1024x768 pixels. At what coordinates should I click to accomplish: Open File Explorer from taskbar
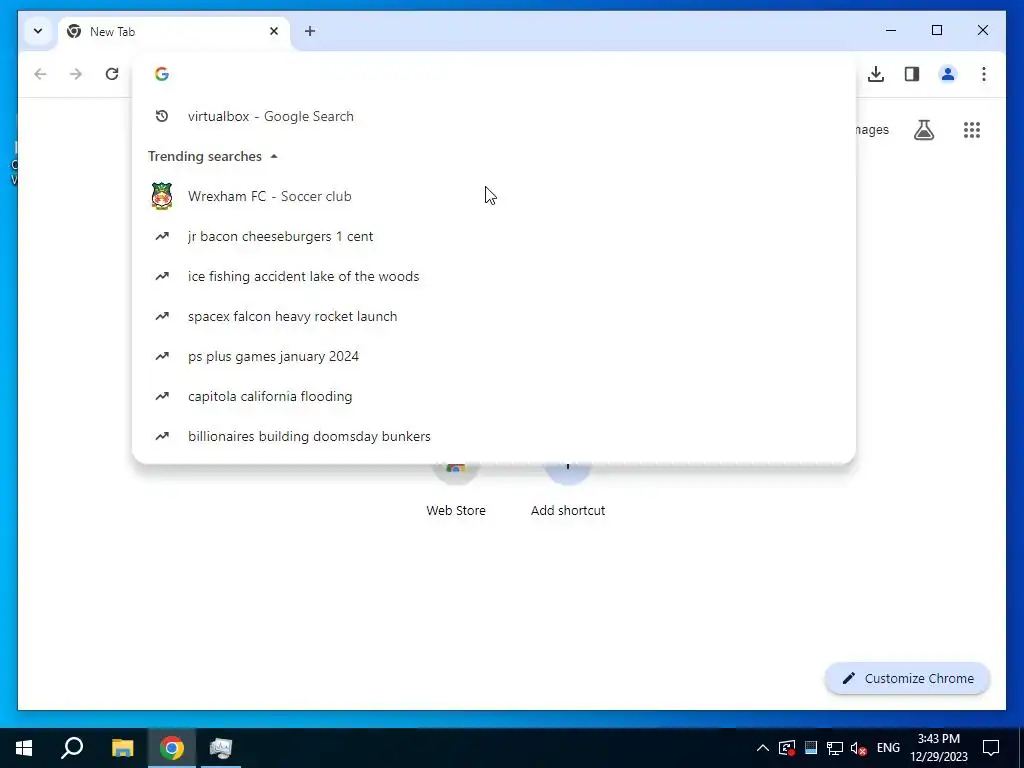coord(122,748)
